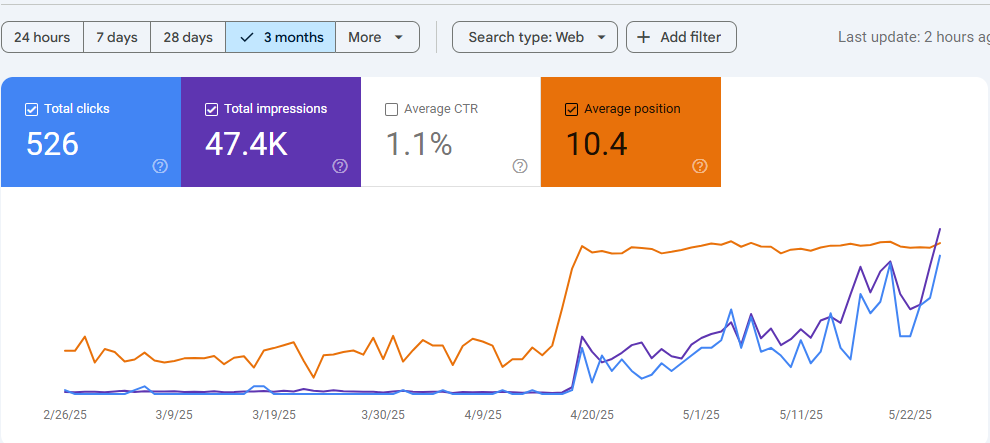Click the Last update timestamp text
The height and width of the screenshot is (443, 990).
point(912,37)
